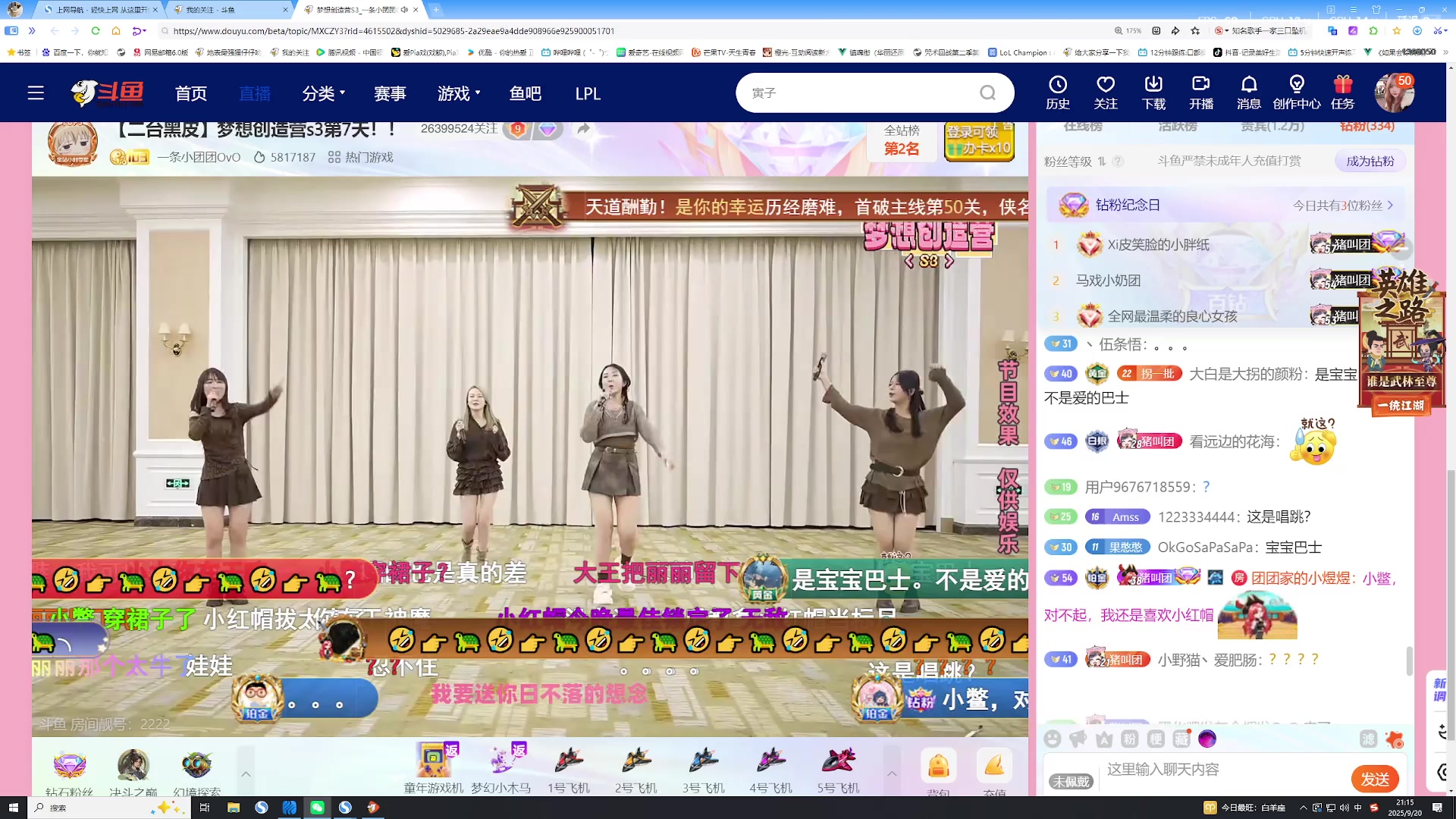Open the hamburger menu in Douyu header
The image size is (1456, 819).
(36, 93)
